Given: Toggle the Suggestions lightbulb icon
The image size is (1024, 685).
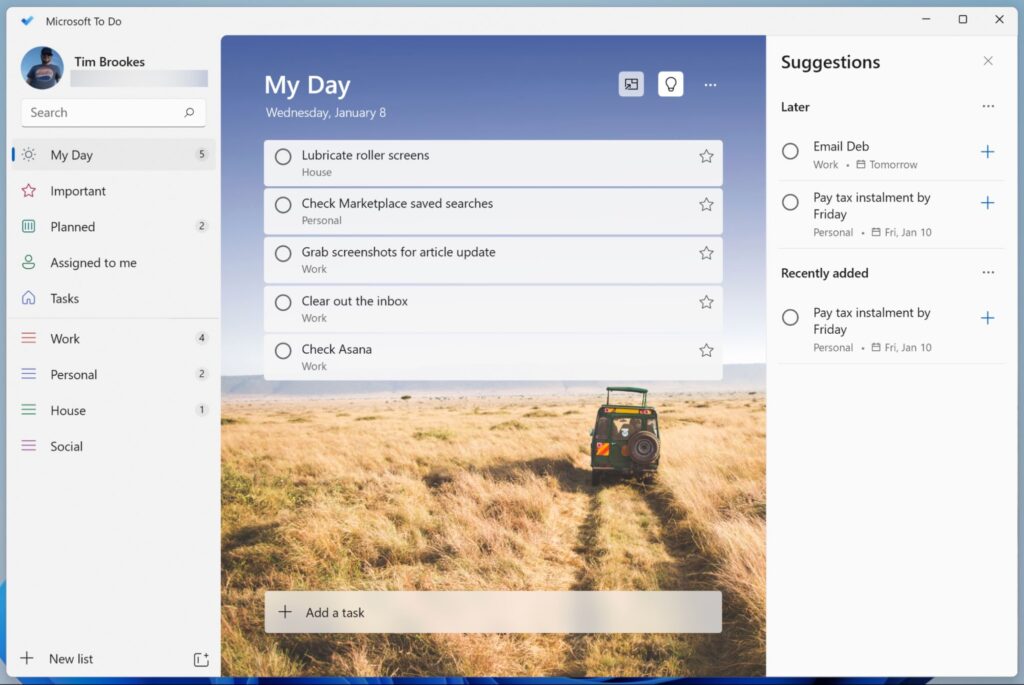Looking at the screenshot, I should click(671, 84).
